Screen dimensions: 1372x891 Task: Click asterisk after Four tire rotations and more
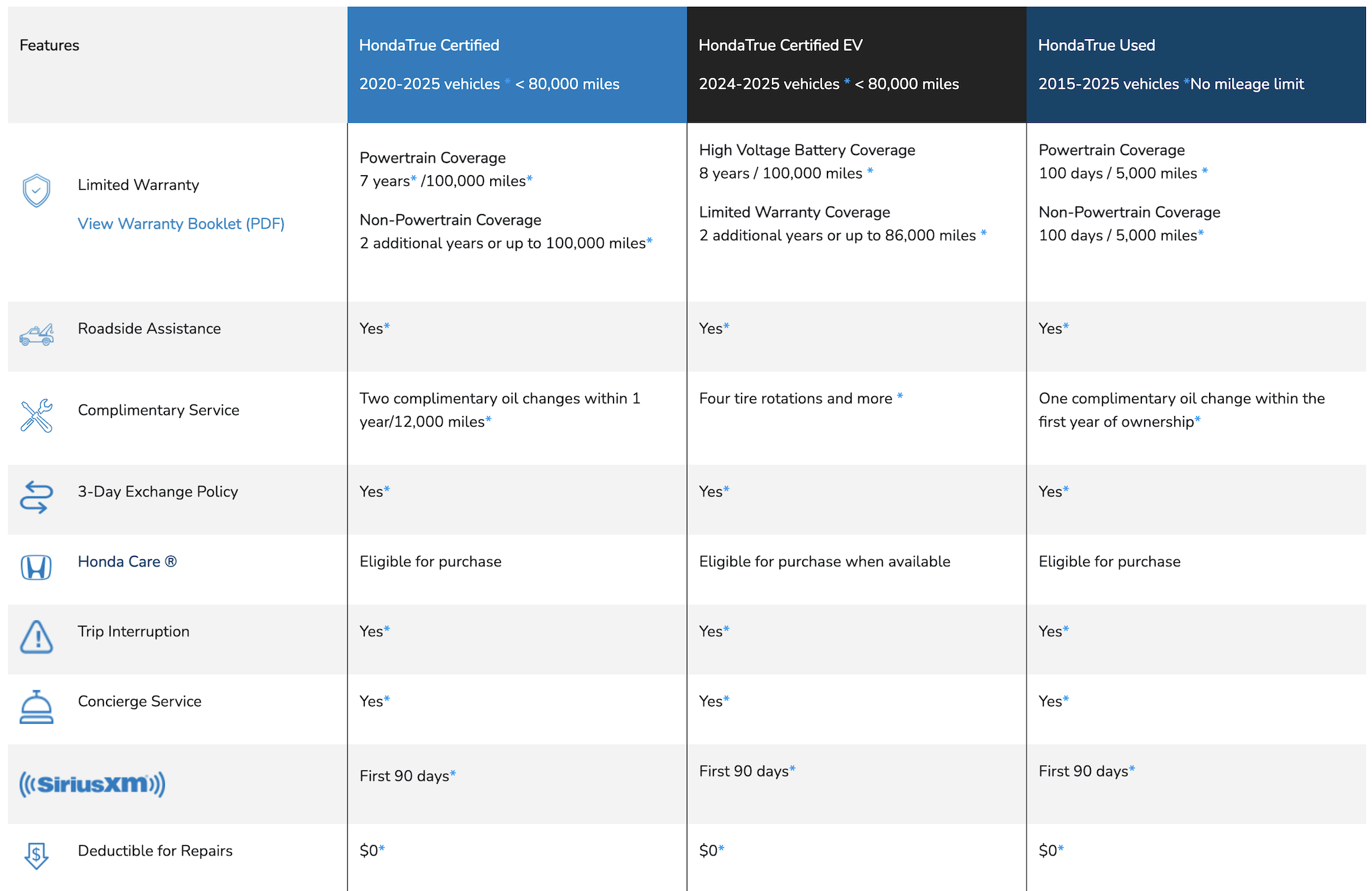pos(900,396)
